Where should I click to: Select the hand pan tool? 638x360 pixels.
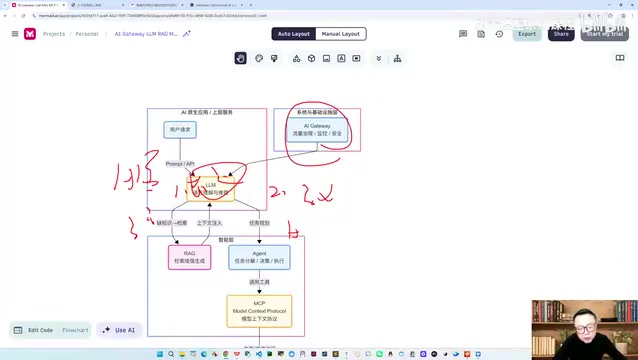[x=240, y=58]
